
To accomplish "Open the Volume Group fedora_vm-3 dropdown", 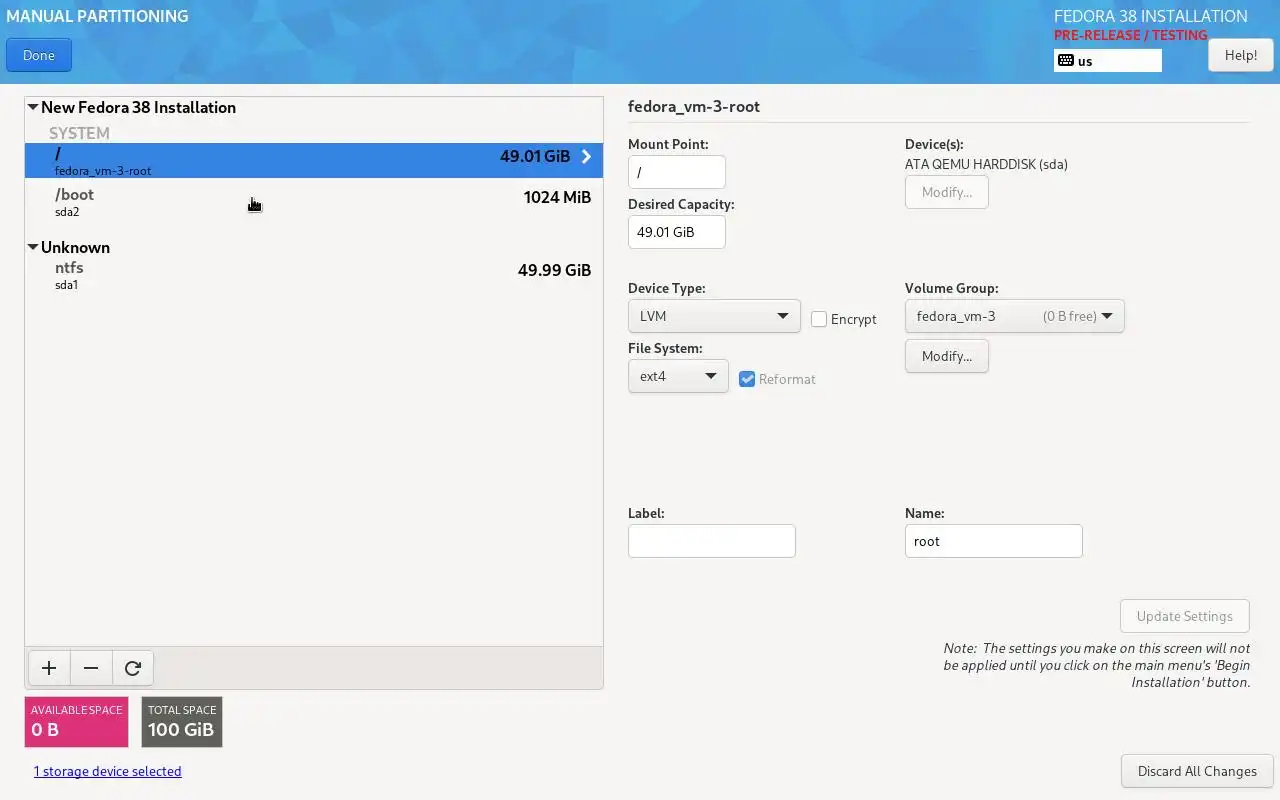I will coord(1014,316).
